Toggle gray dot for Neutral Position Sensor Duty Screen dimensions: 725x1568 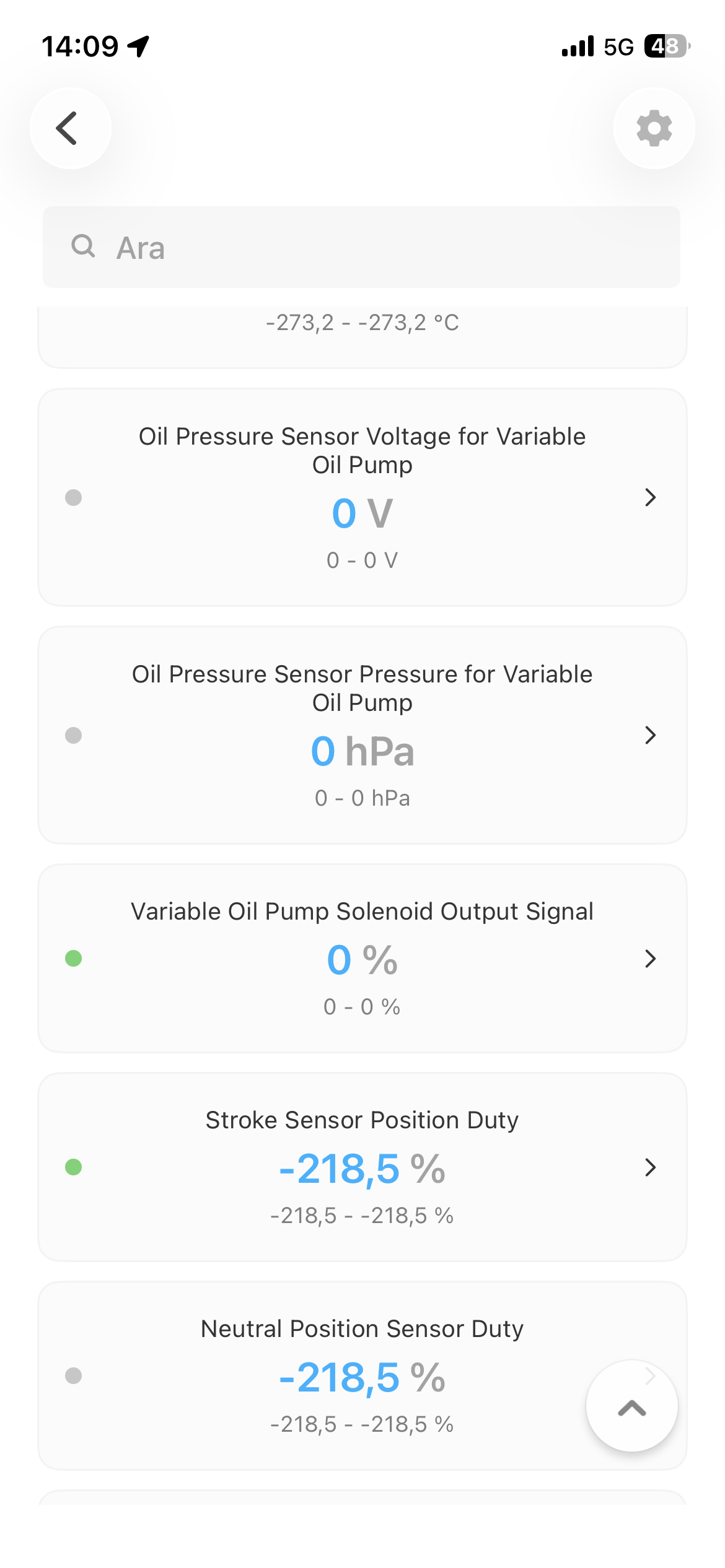point(74,1375)
